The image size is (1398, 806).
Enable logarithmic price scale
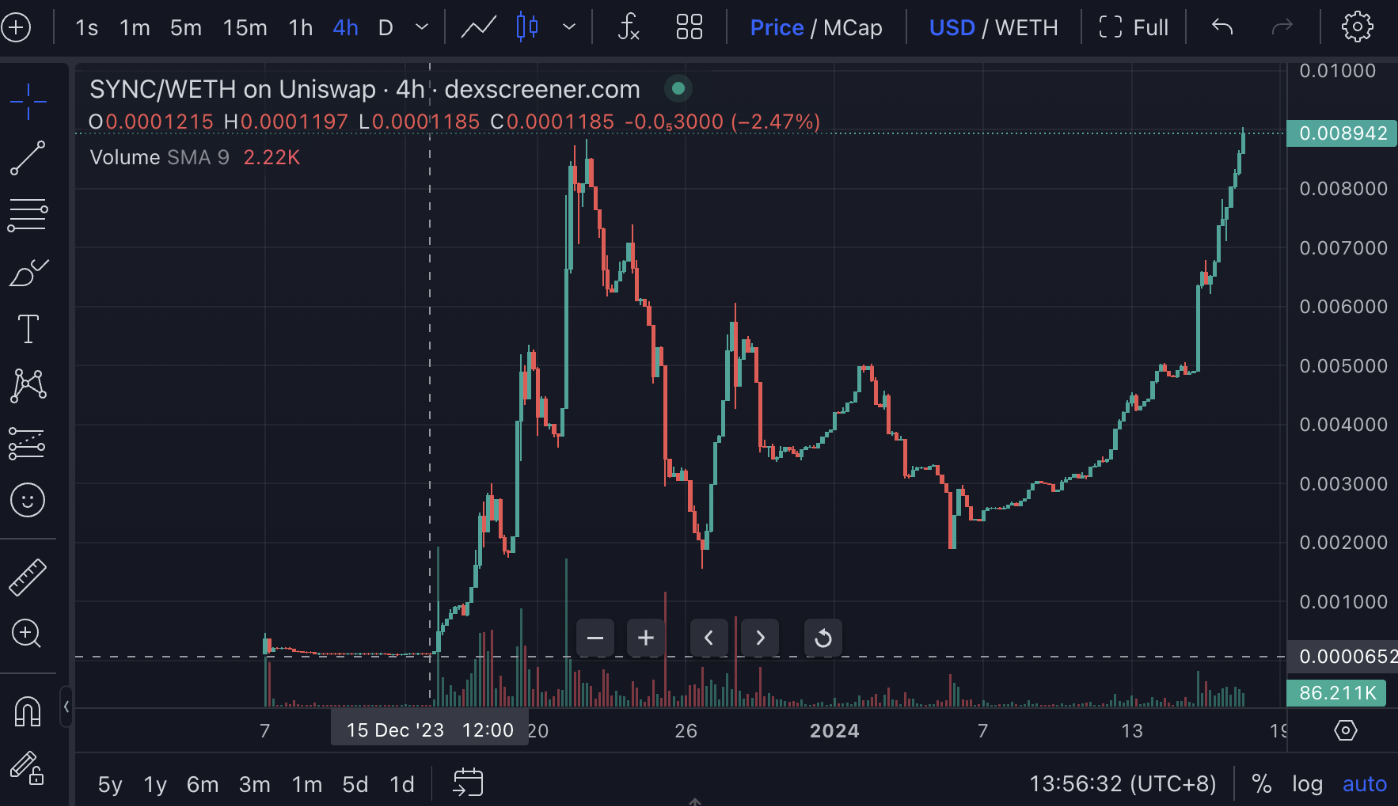point(1307,784)
